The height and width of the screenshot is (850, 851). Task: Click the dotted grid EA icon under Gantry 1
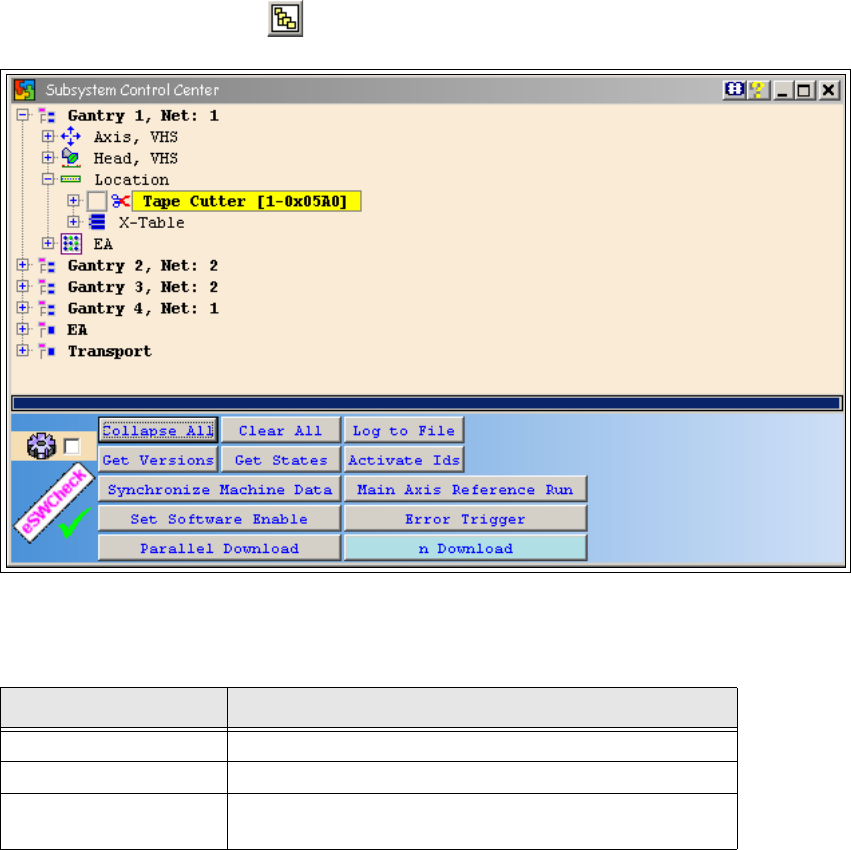pos(71,244)
